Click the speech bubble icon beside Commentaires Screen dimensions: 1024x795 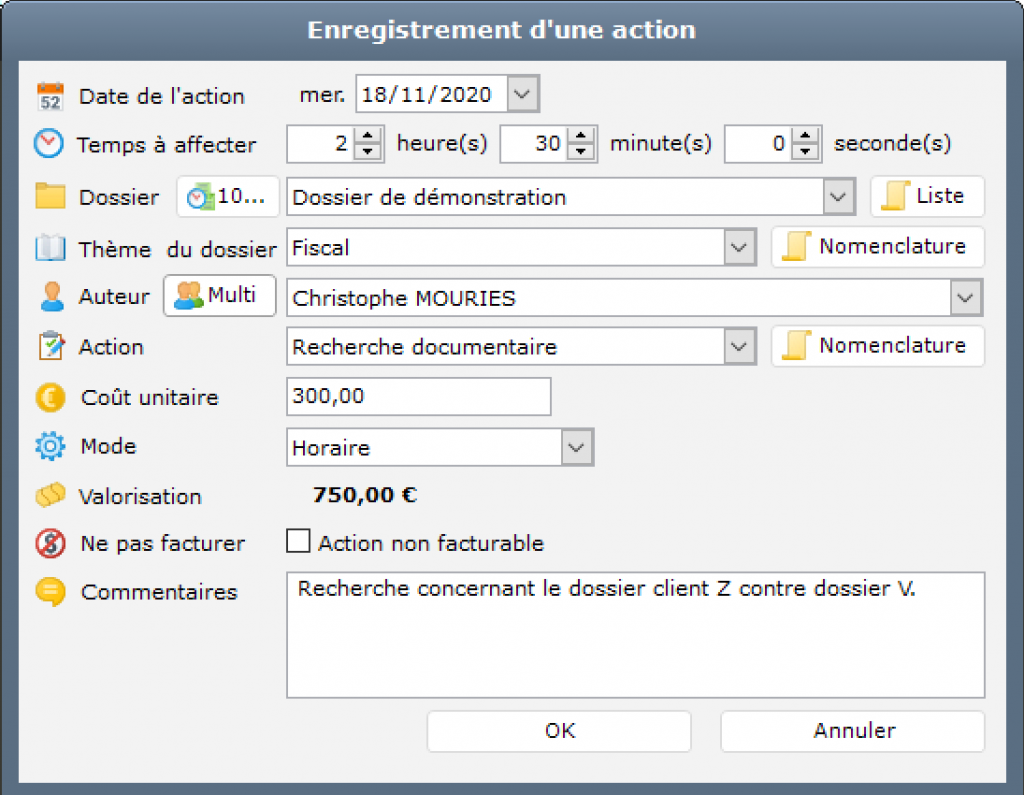tap(49, 591)
